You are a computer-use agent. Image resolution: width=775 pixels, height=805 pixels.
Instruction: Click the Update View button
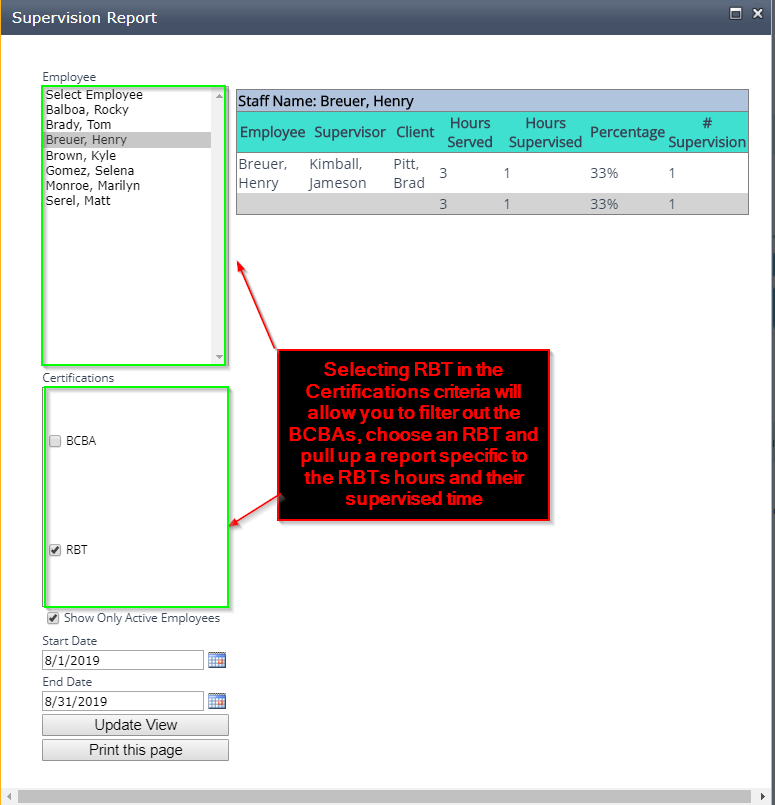(135, 725)
